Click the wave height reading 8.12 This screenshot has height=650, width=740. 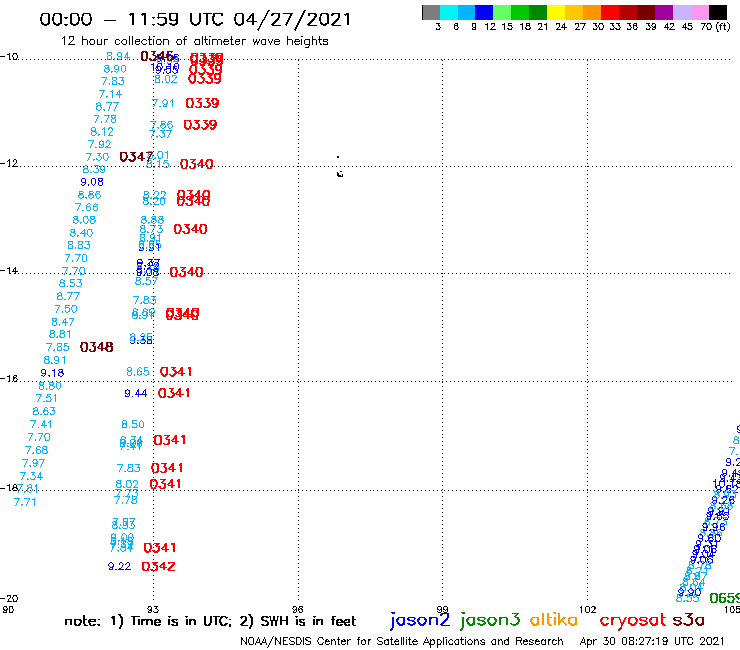click(x=102, y=132)
